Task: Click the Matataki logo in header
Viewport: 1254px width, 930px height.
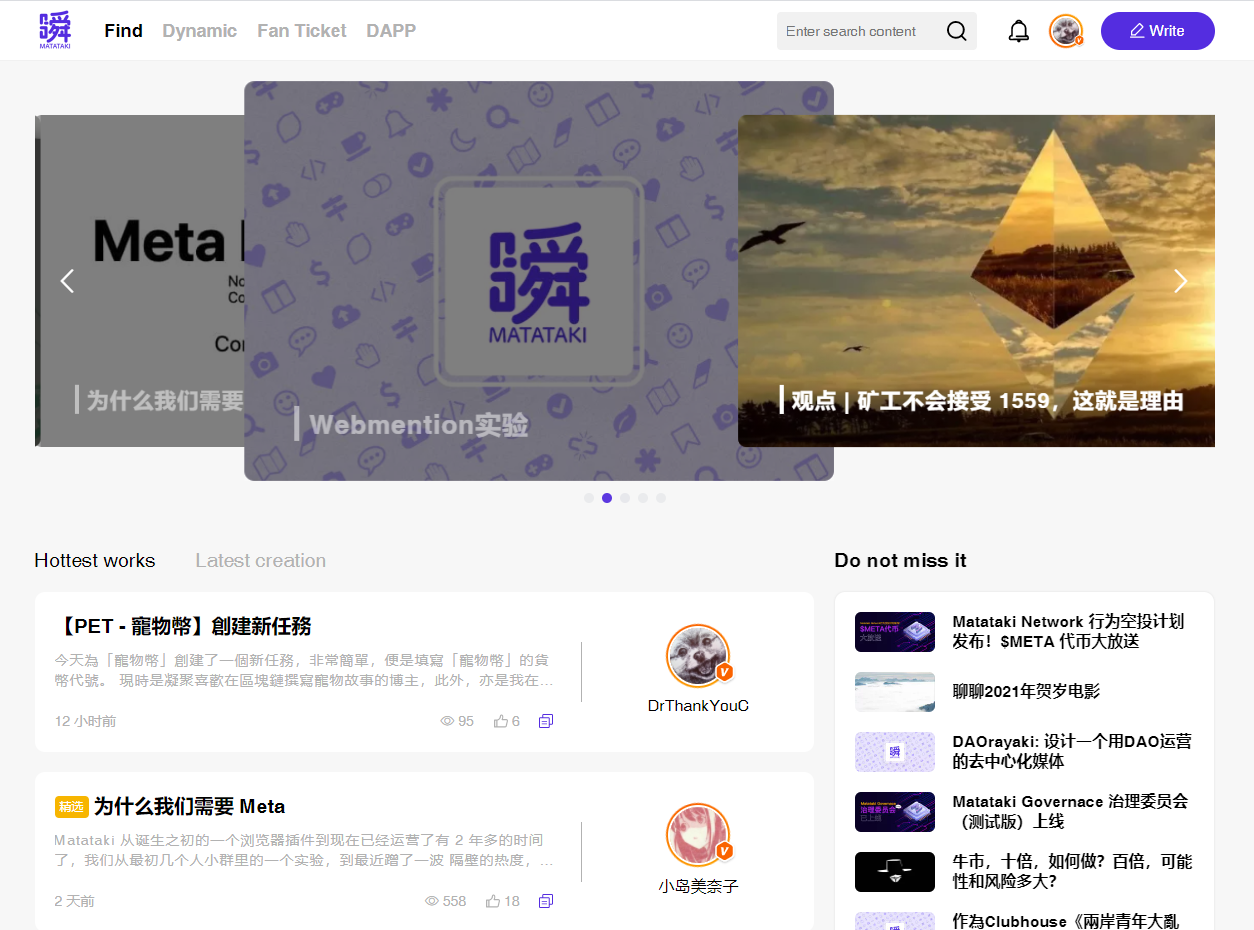Action: tap(55, 31)
